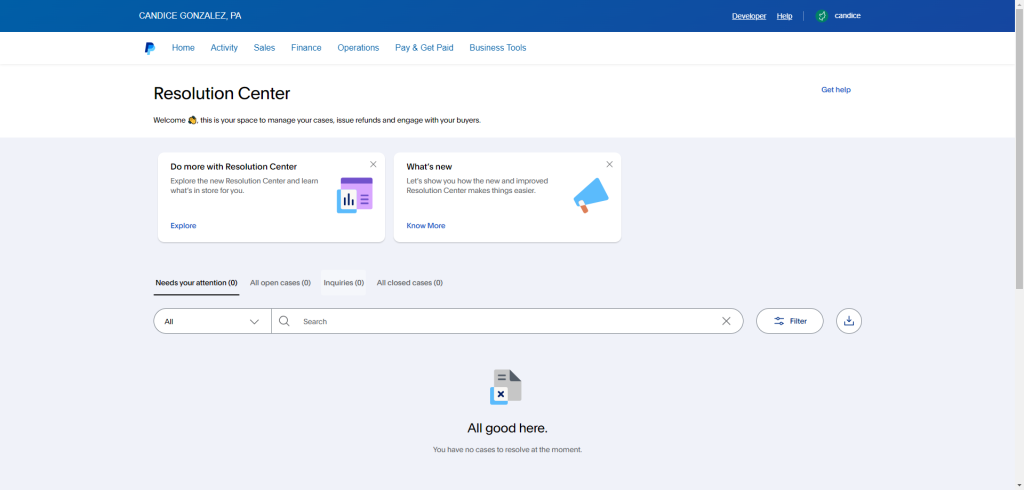1024x490 pixels.
Task: Open the Filter options
Action: [789, 321]
